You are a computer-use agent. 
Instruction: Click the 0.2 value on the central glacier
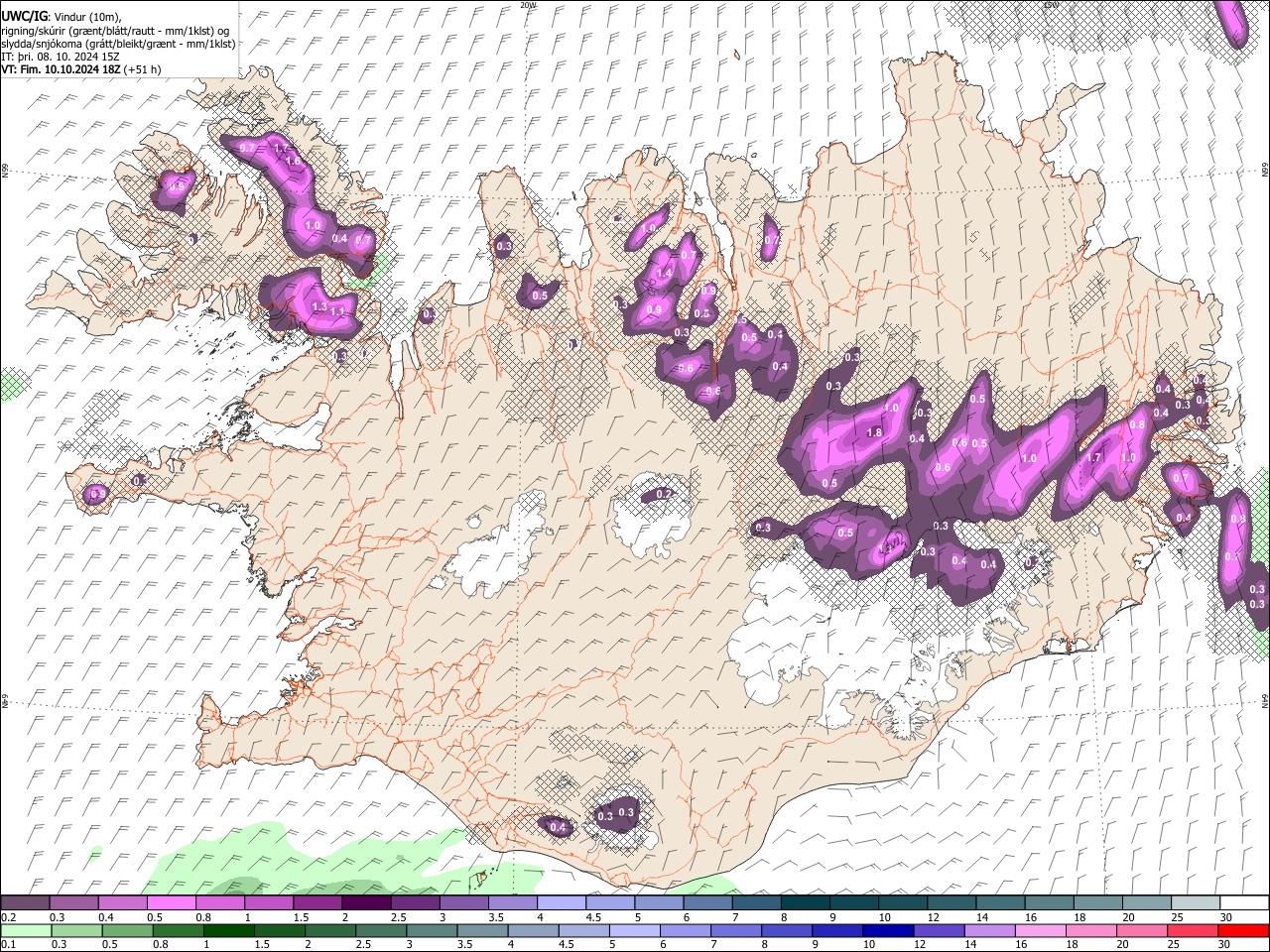664,494
